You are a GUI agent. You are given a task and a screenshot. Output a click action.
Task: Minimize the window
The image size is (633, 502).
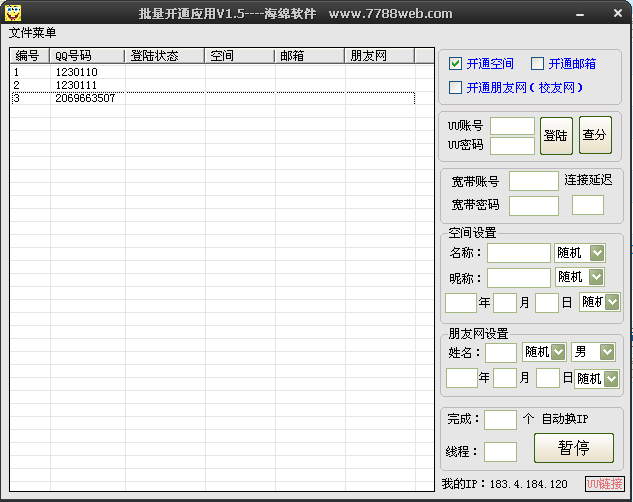[x=580, y=14]
